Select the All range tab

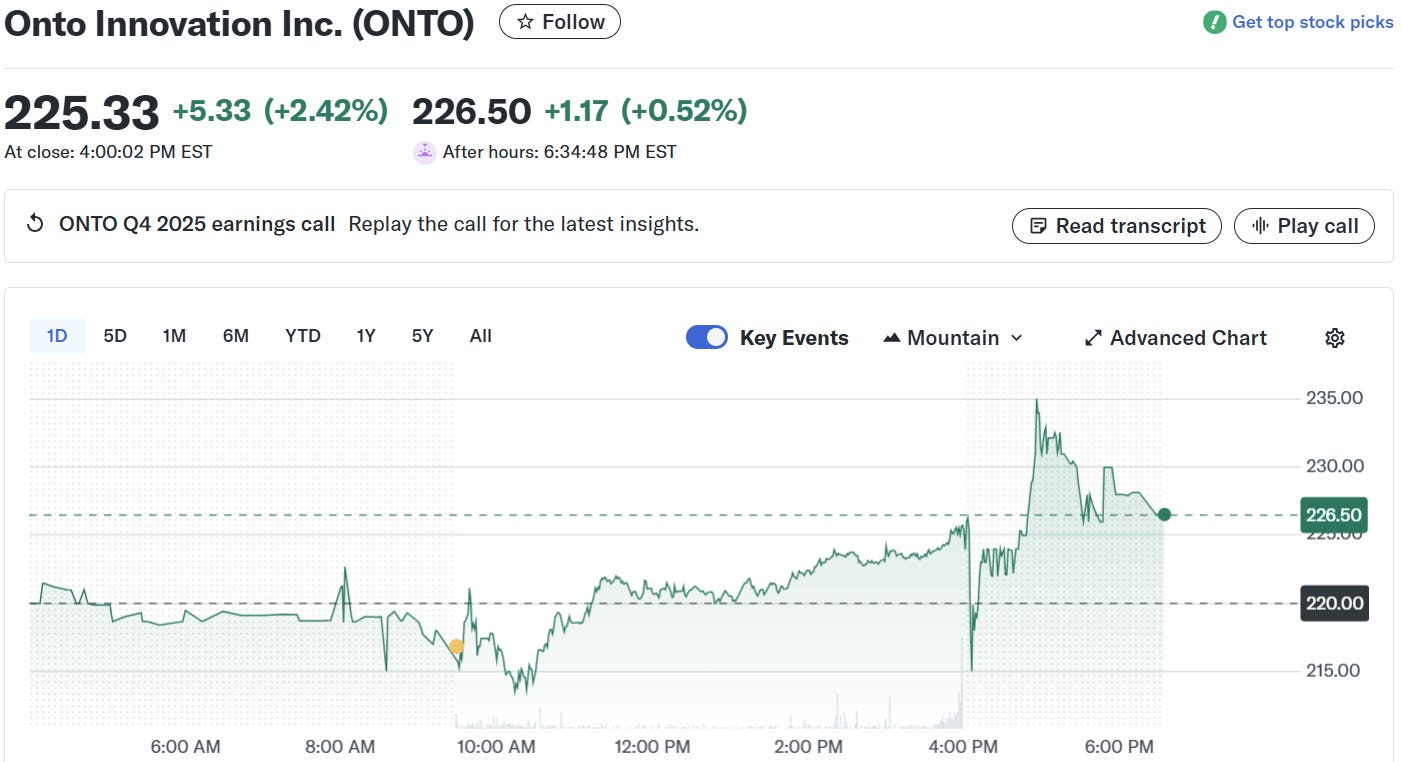click(x=481, y=336)
